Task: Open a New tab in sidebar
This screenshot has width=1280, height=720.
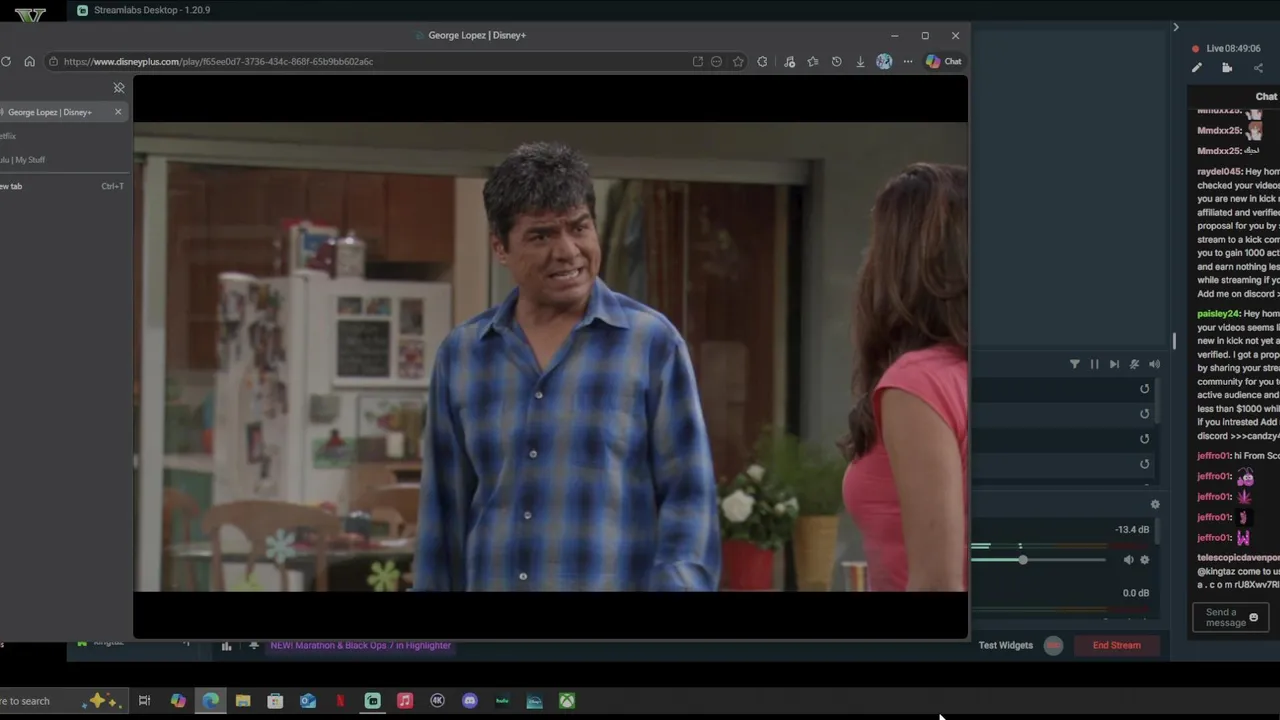Action: [x=63, y=186]
